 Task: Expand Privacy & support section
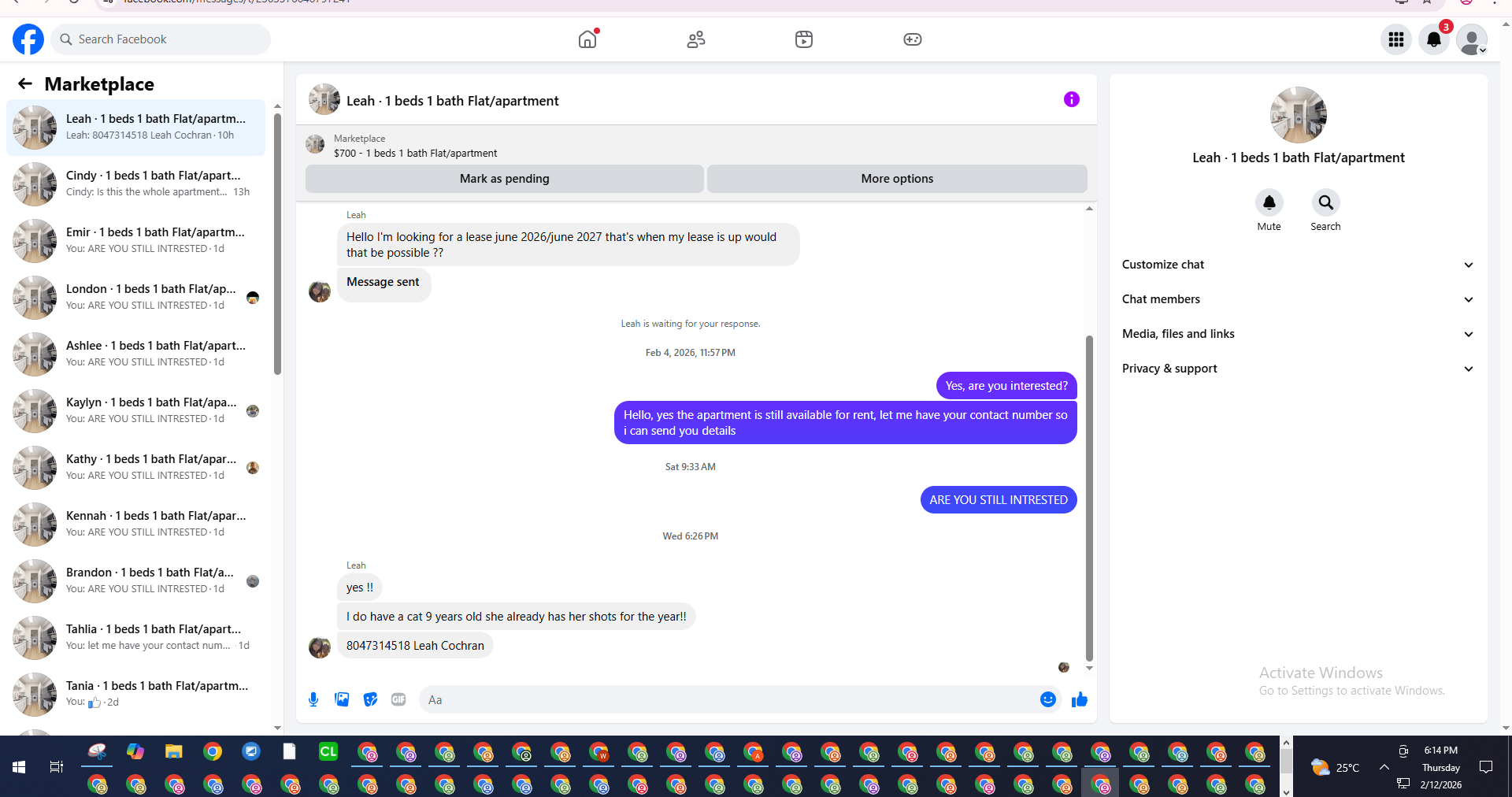click(1298, 369)
